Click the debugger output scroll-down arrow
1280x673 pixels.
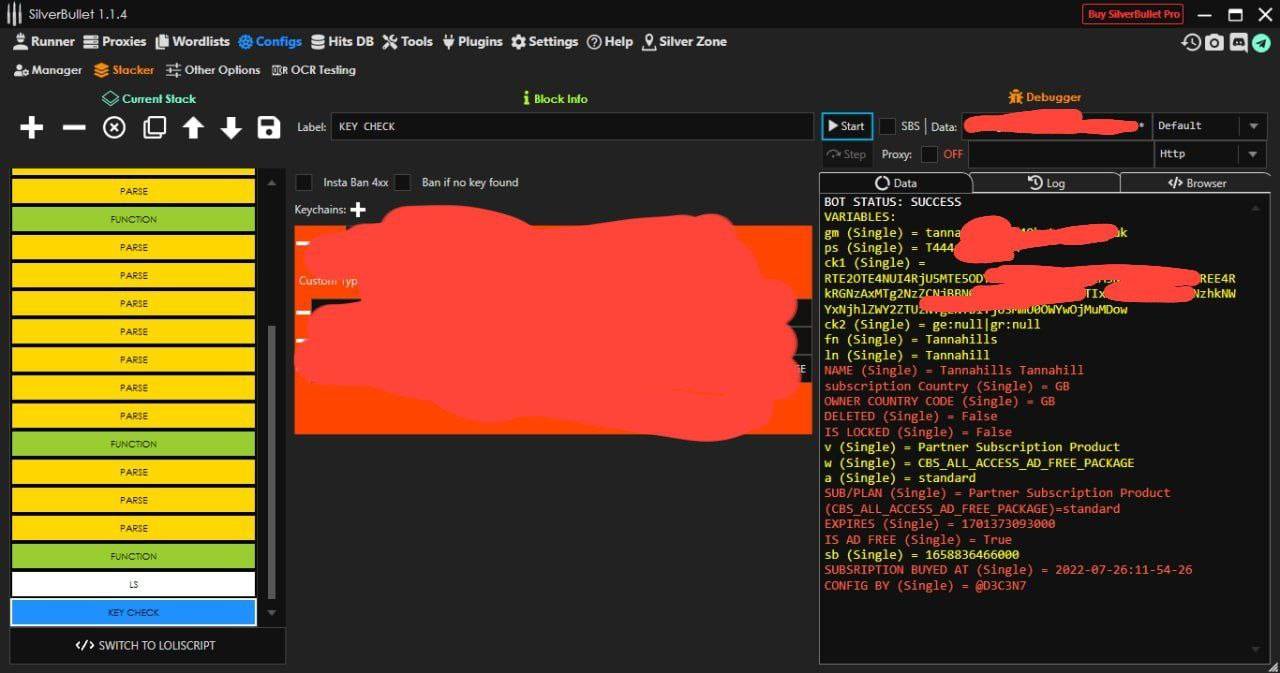click(x=1256, y=650)
